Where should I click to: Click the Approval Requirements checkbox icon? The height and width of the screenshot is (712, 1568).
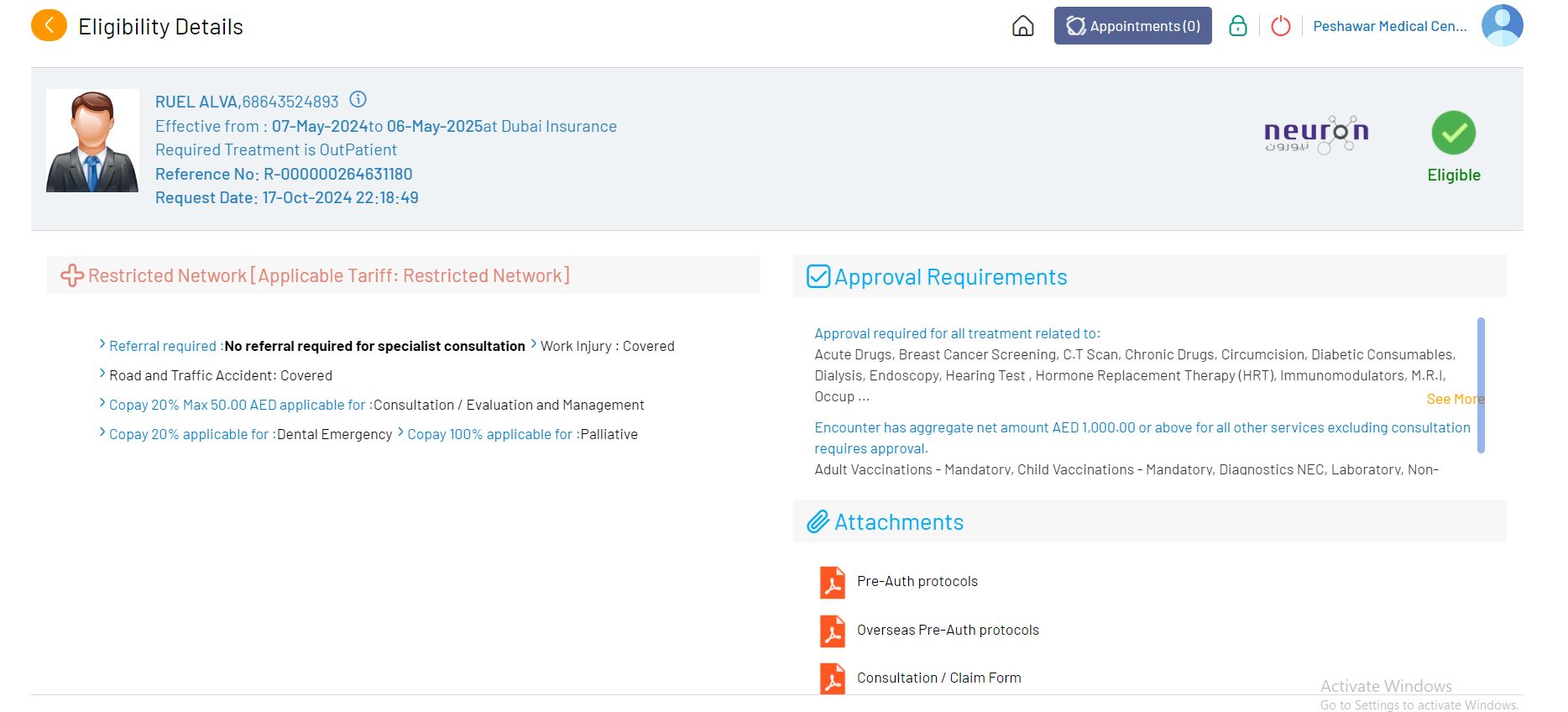click(x=818, y=276)
